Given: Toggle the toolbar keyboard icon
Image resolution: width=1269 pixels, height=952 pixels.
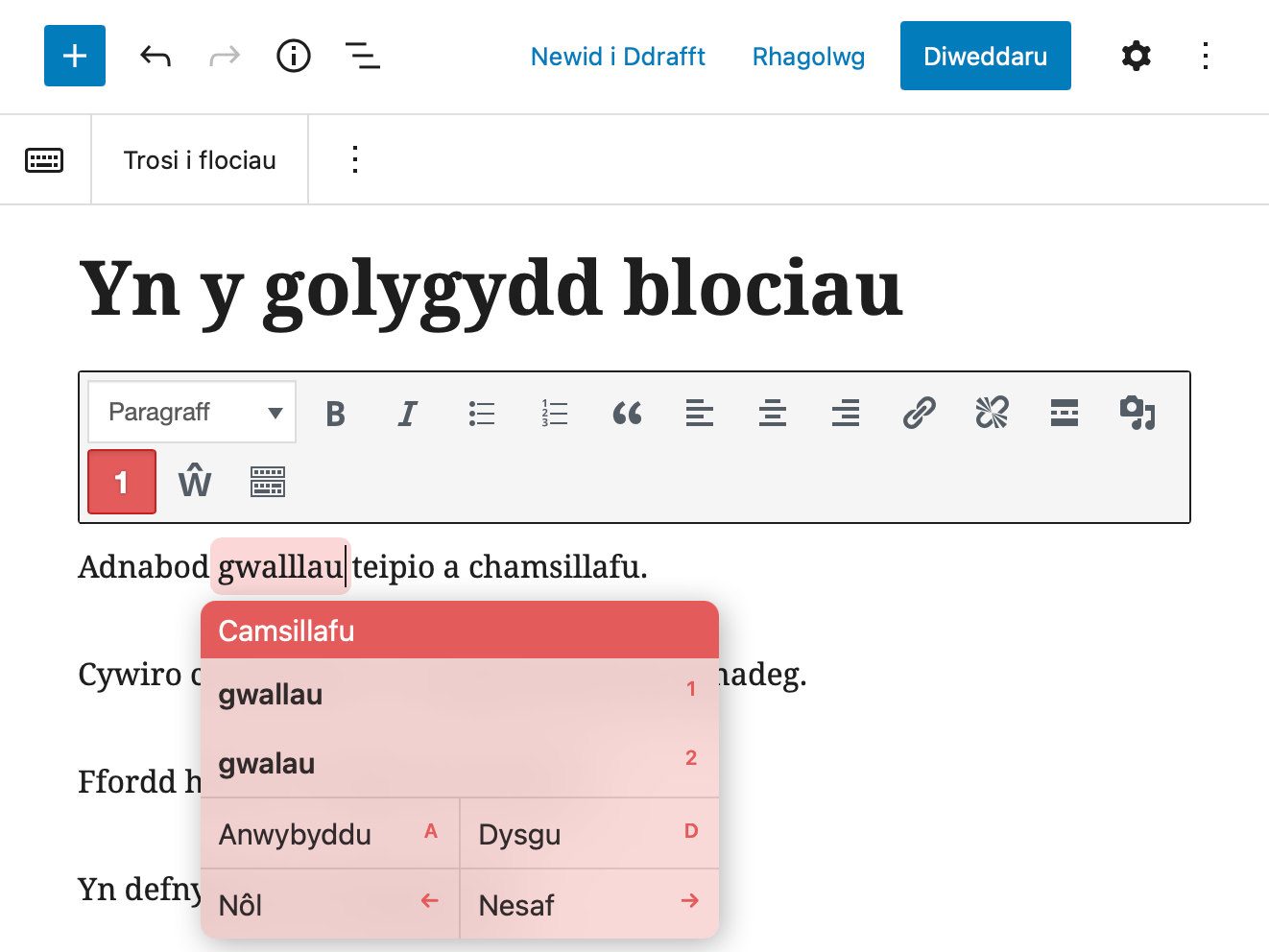Looking at the screenshot, I should 268,482.
